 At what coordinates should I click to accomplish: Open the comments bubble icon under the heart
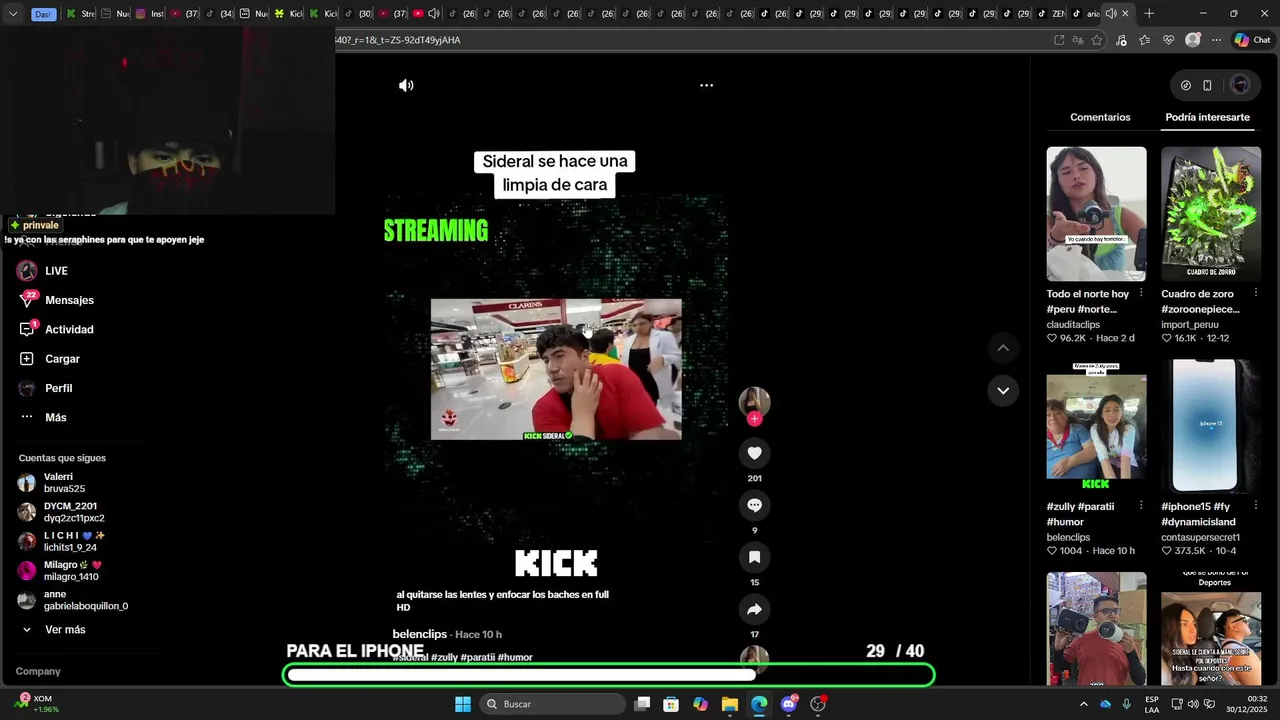(754, 505)
